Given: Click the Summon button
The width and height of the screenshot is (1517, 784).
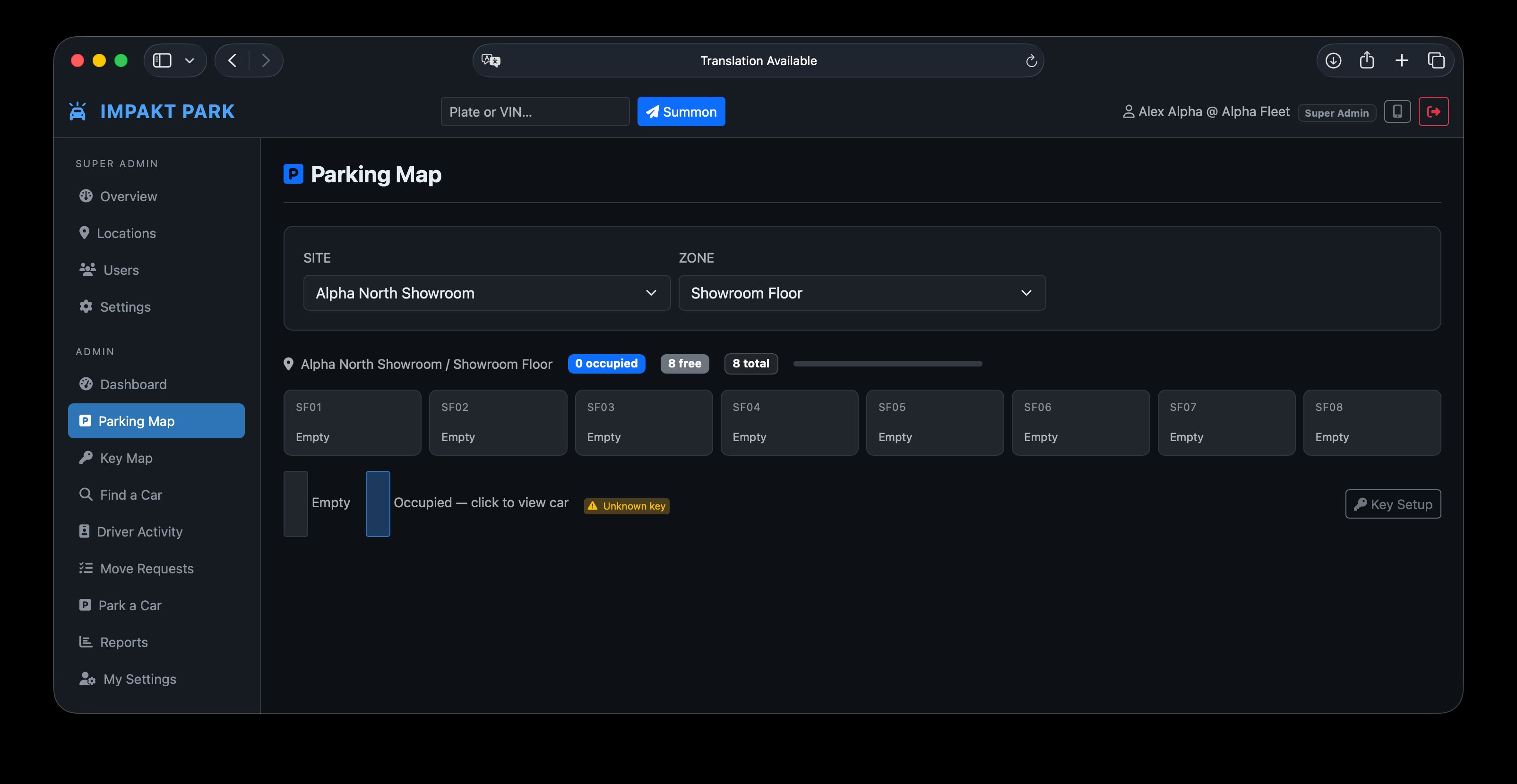Looking at the screenshot, I should pos(681,111).
